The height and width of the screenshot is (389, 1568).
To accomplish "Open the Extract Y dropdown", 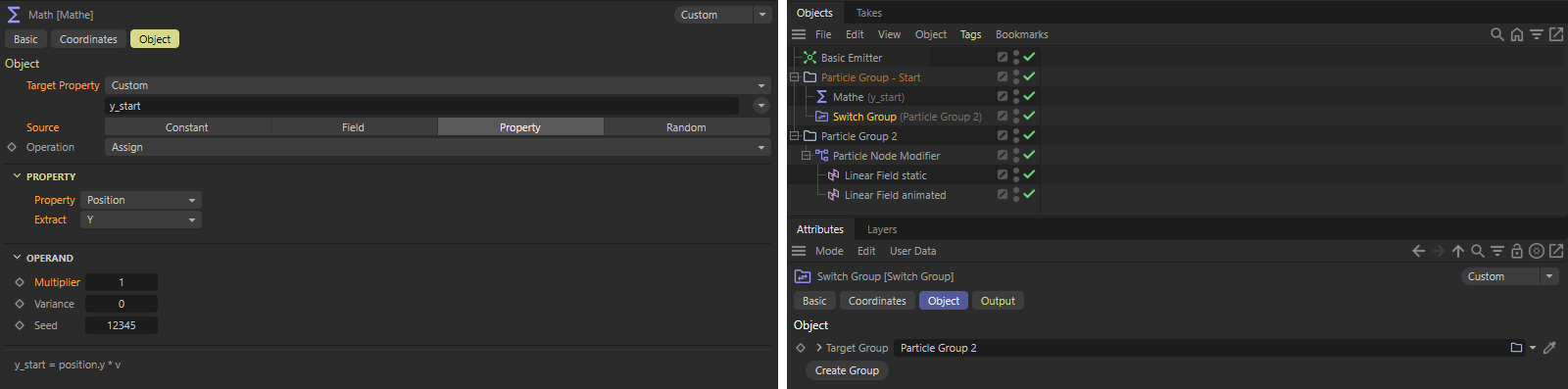I will pos(141,219).
